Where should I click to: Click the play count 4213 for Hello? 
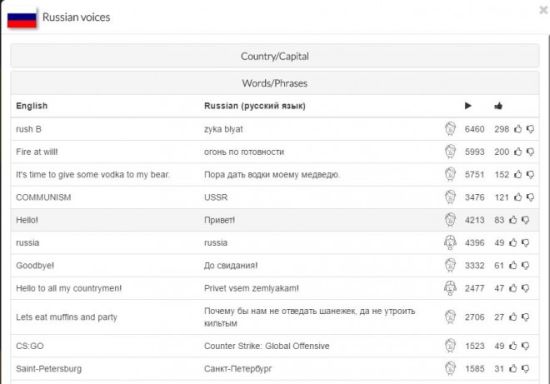click(474, 220)
